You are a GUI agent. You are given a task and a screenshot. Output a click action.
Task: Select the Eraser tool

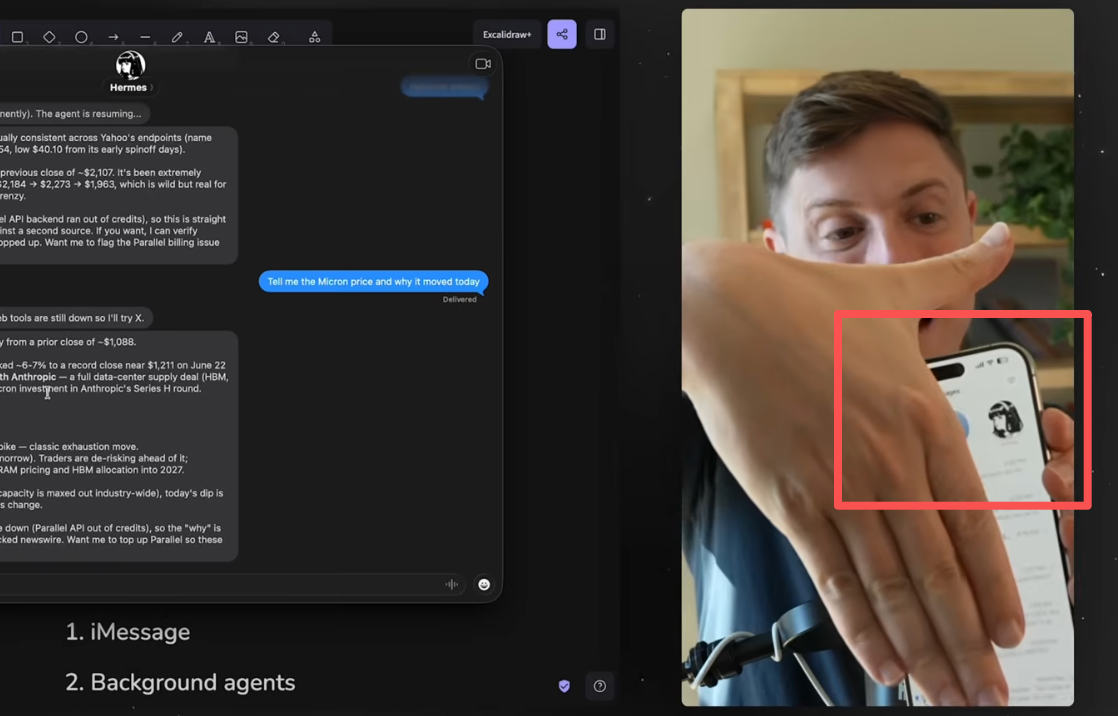tap(274, 36)
